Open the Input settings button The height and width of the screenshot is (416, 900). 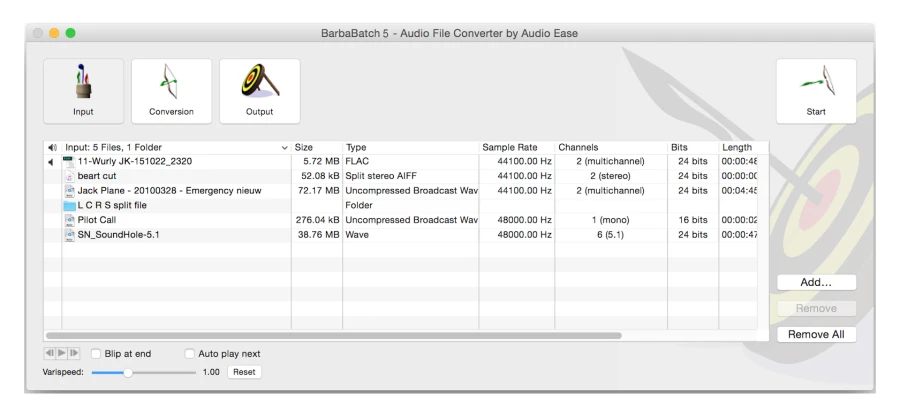point(84,91)
